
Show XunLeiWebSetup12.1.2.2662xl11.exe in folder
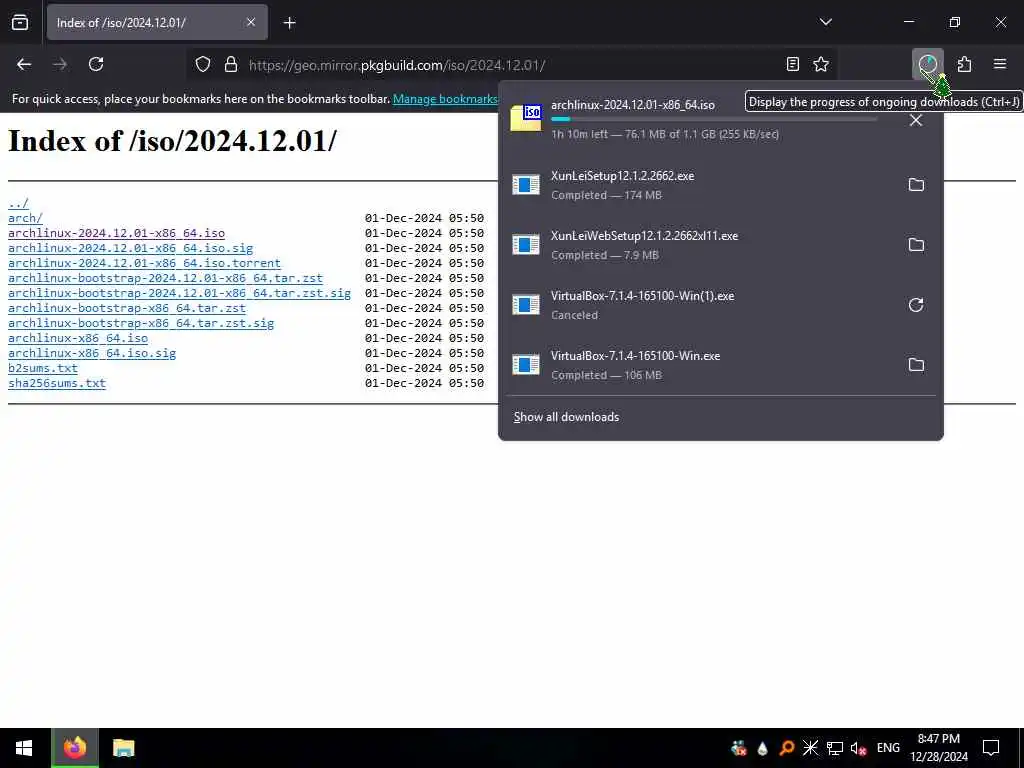[916, 245]
